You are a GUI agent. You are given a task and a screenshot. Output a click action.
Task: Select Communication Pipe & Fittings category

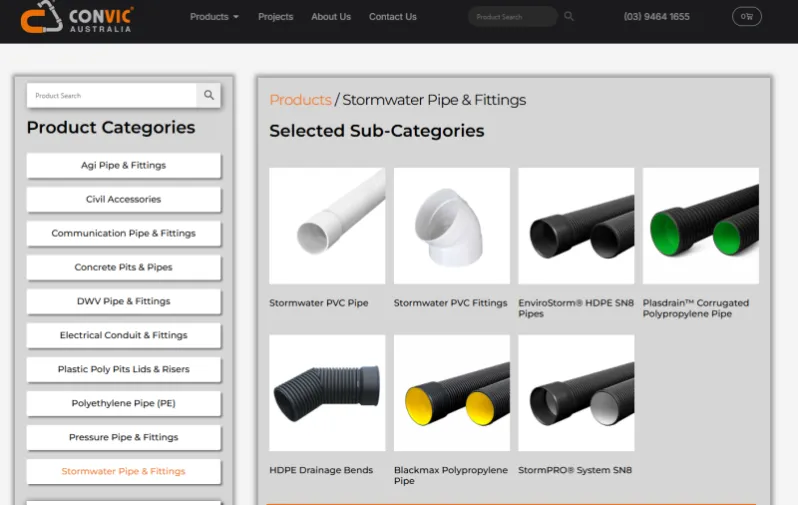[124, 233]
